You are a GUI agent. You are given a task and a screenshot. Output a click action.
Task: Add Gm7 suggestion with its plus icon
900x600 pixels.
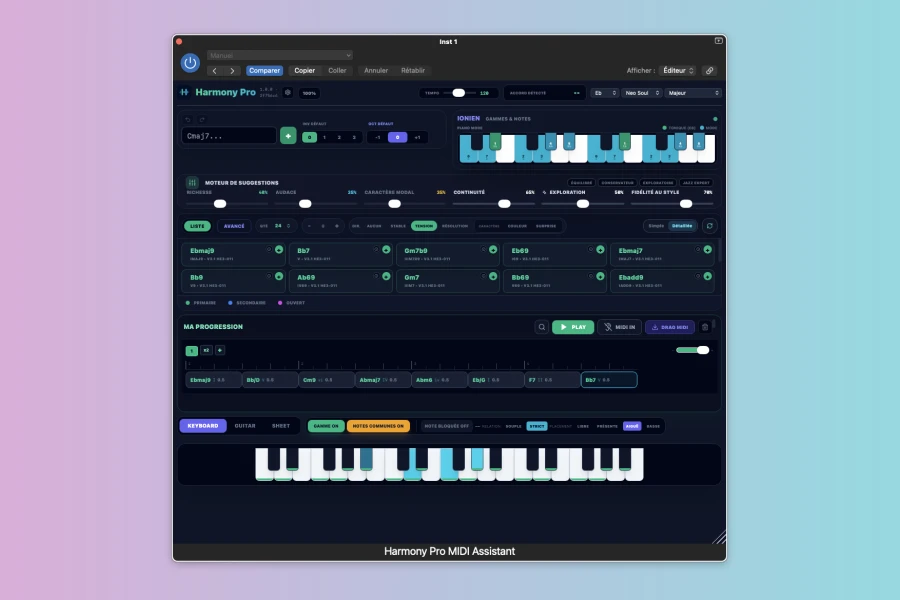[493, 276]
